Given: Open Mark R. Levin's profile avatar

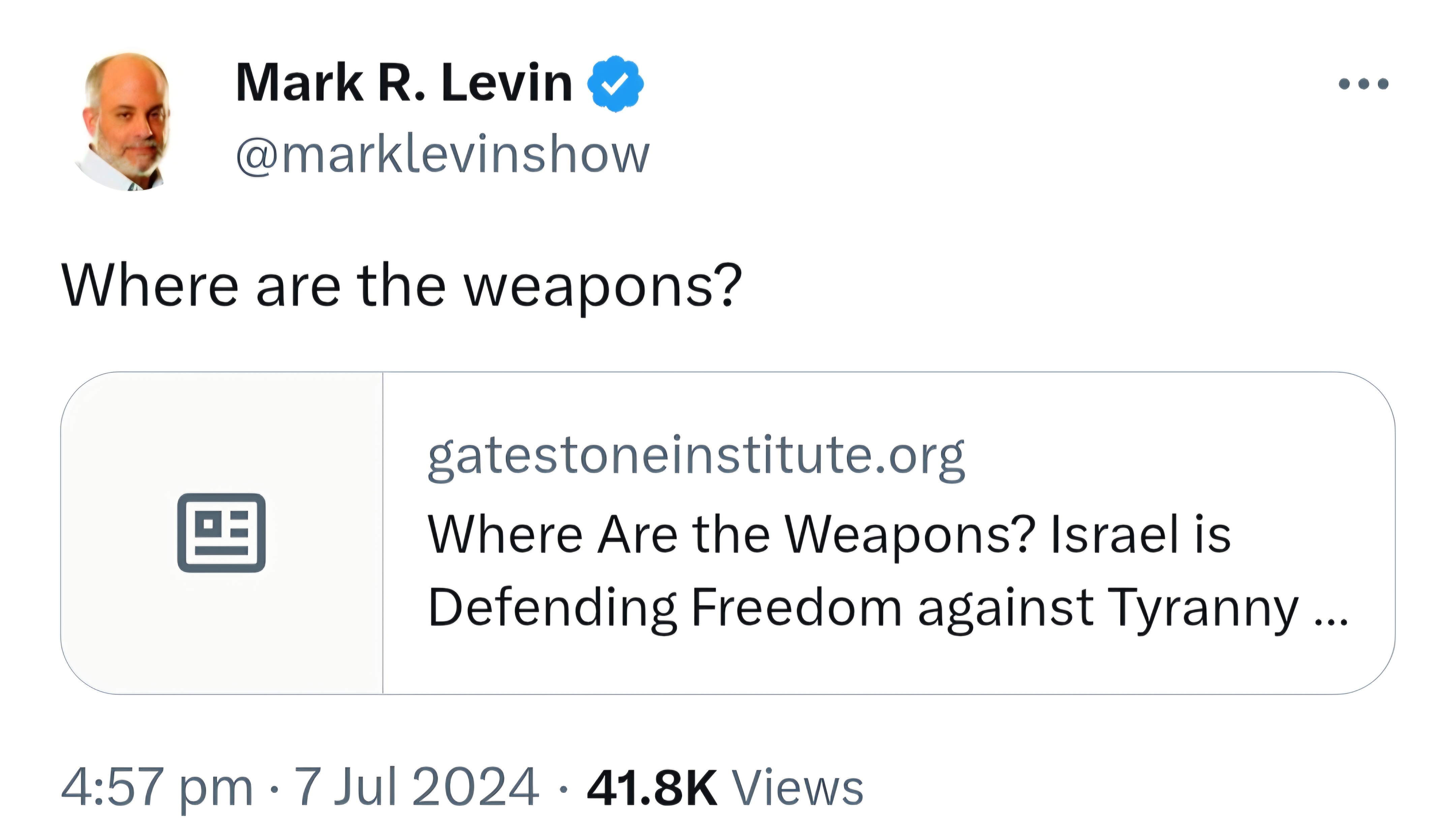Looking at the screenshot, I should click(x=126, y=122).
